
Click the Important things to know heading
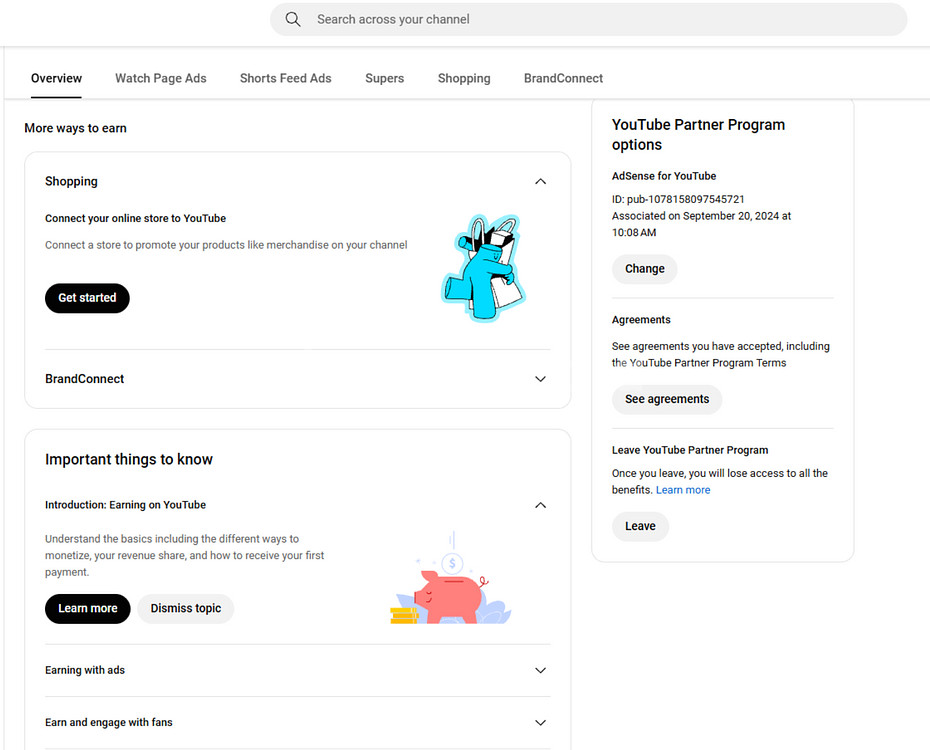click(x=129, y=459)
